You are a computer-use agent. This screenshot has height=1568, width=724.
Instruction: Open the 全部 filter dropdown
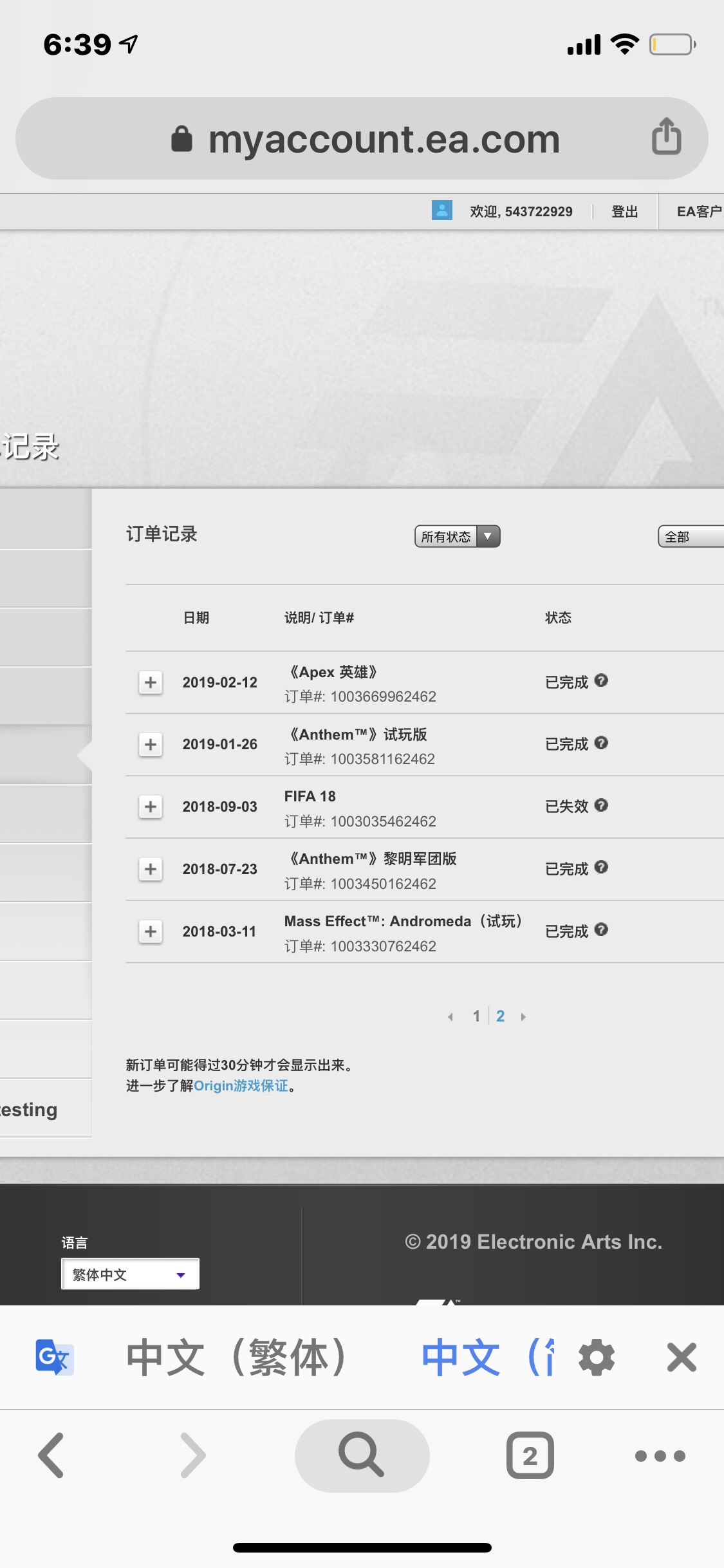click(x=691, y=536)
